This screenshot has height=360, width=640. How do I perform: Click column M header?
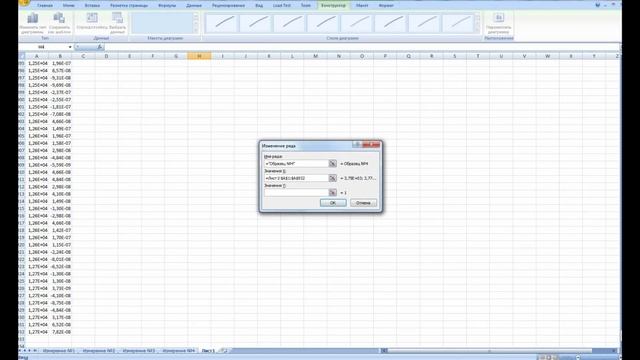point(316,56)
